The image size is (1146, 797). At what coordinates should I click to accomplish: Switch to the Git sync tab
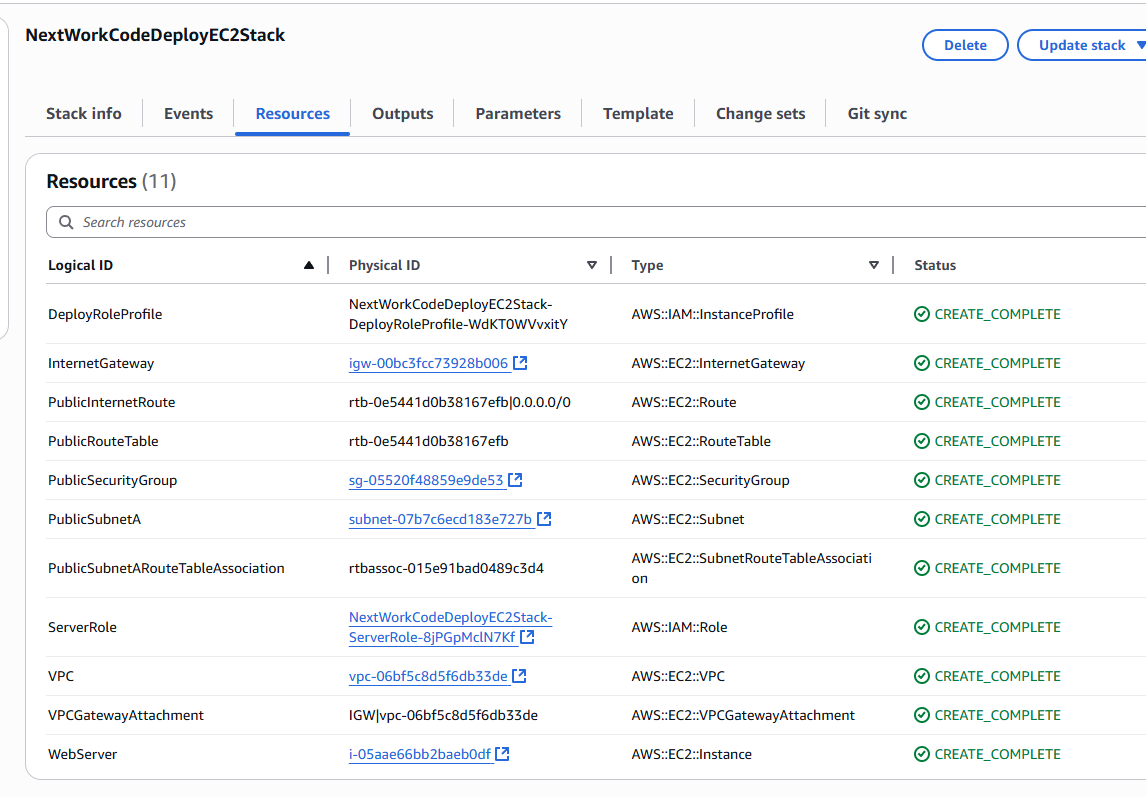click(877, 113)
